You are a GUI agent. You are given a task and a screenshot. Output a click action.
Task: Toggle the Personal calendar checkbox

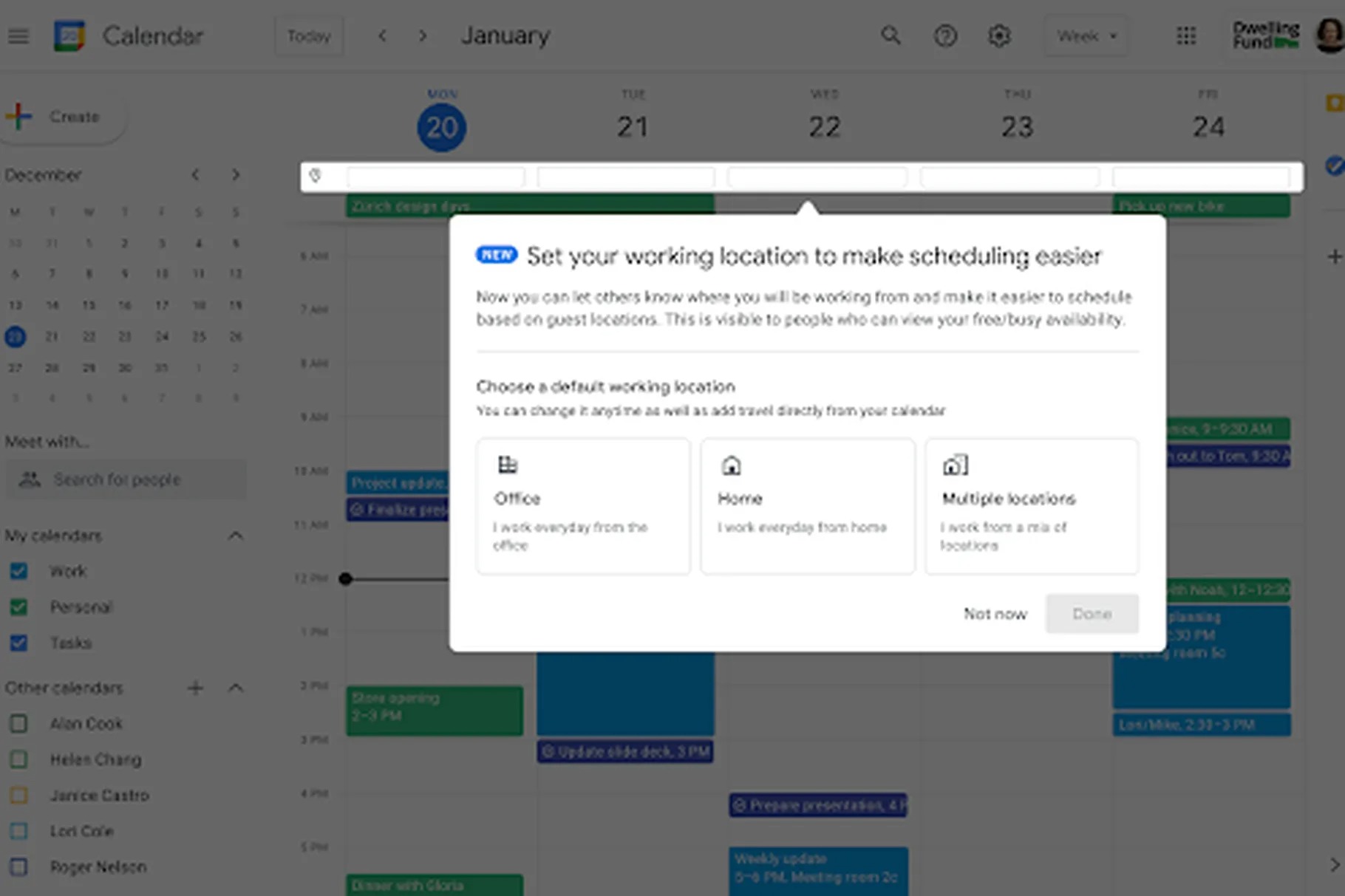tap(18, 607)
